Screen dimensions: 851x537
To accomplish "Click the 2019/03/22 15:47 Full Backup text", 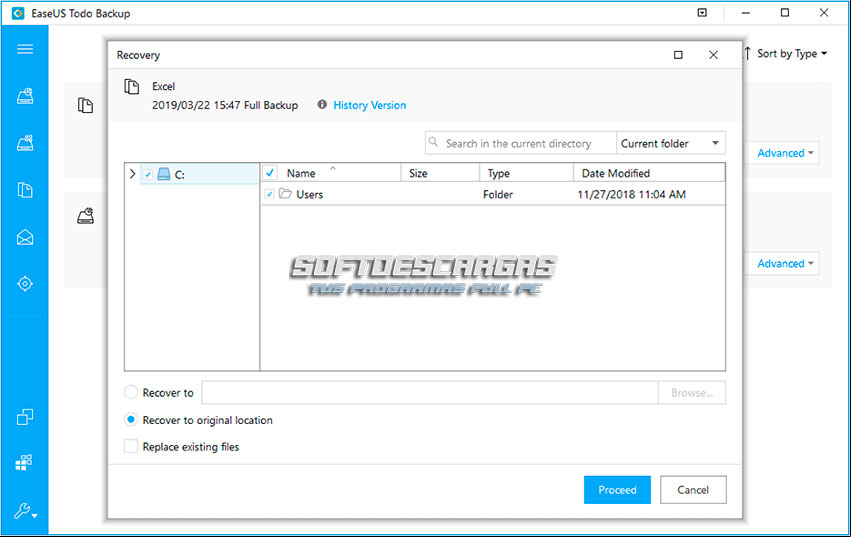I will point(225,105).
